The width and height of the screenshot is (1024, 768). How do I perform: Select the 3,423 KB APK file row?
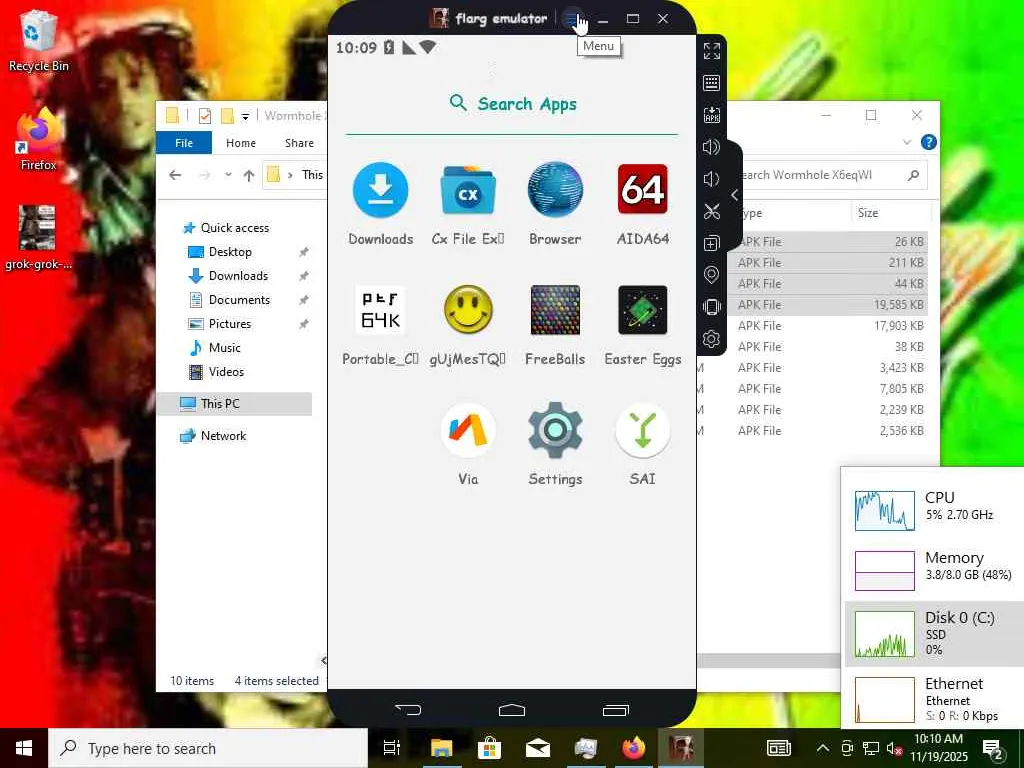tap(813, 368)
